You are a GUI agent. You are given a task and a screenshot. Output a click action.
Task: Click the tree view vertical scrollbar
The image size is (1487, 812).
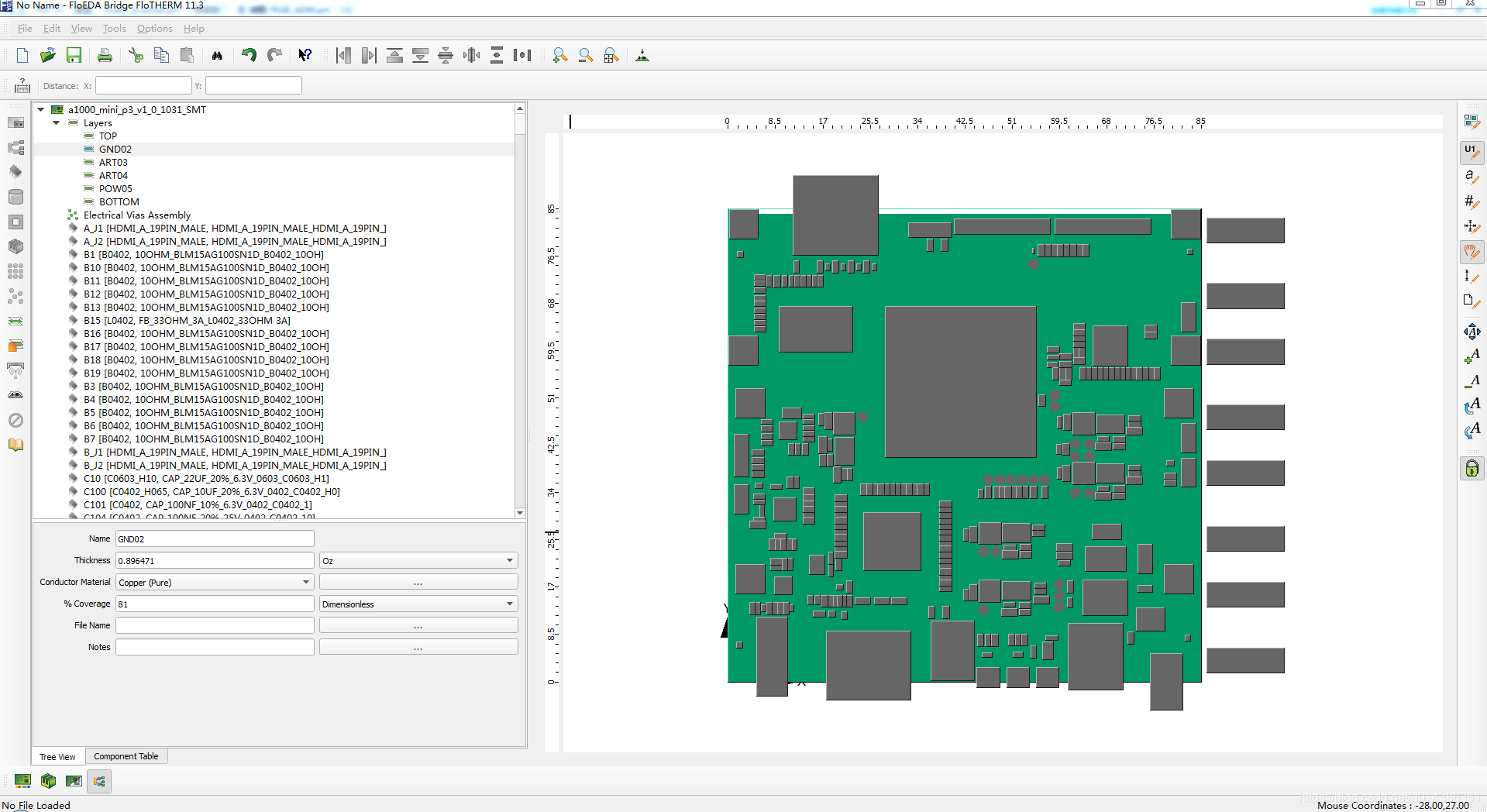point(520,310)
